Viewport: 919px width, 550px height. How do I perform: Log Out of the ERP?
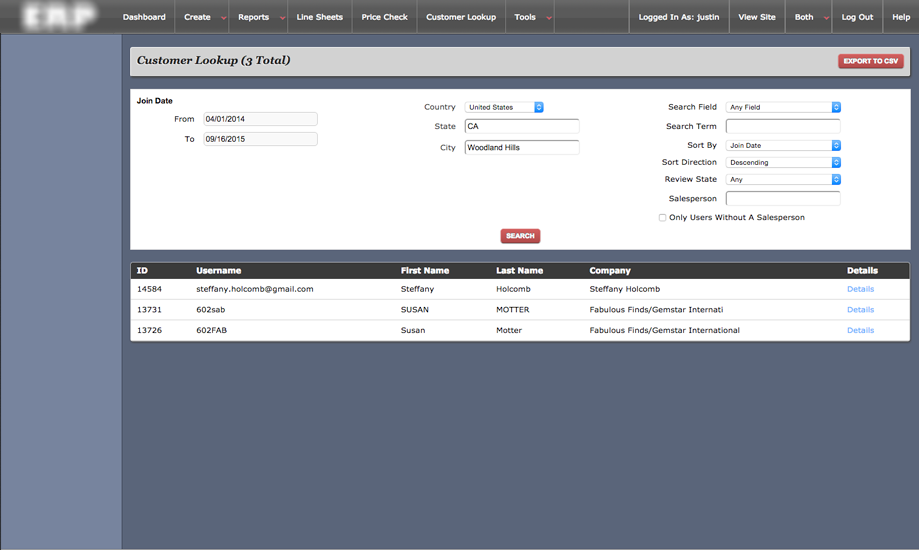coord(857,17)
